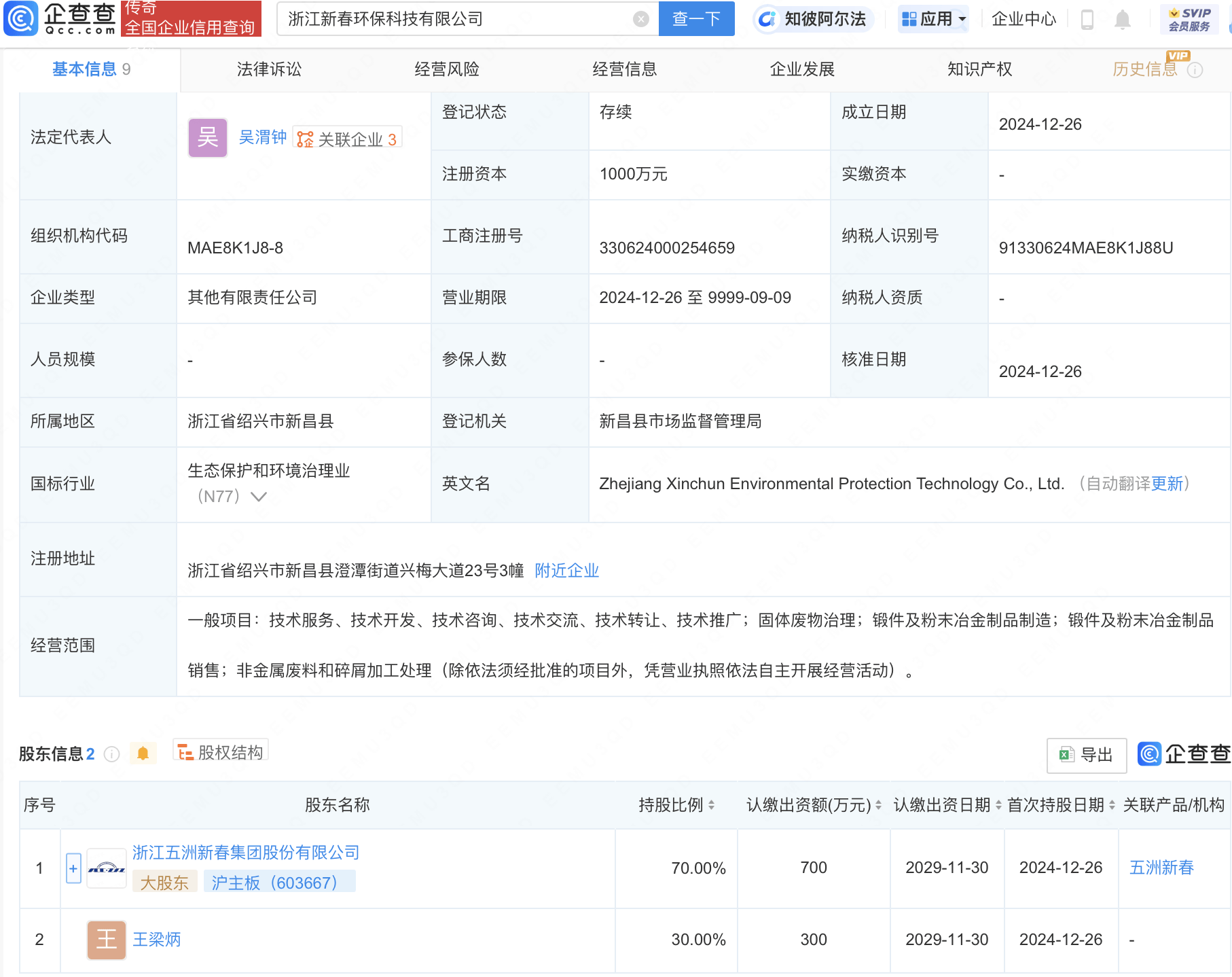Viewport: 1232px width, 977px height.
Task: Click the 附近企业 link
Action: click(x=567, y=571)
